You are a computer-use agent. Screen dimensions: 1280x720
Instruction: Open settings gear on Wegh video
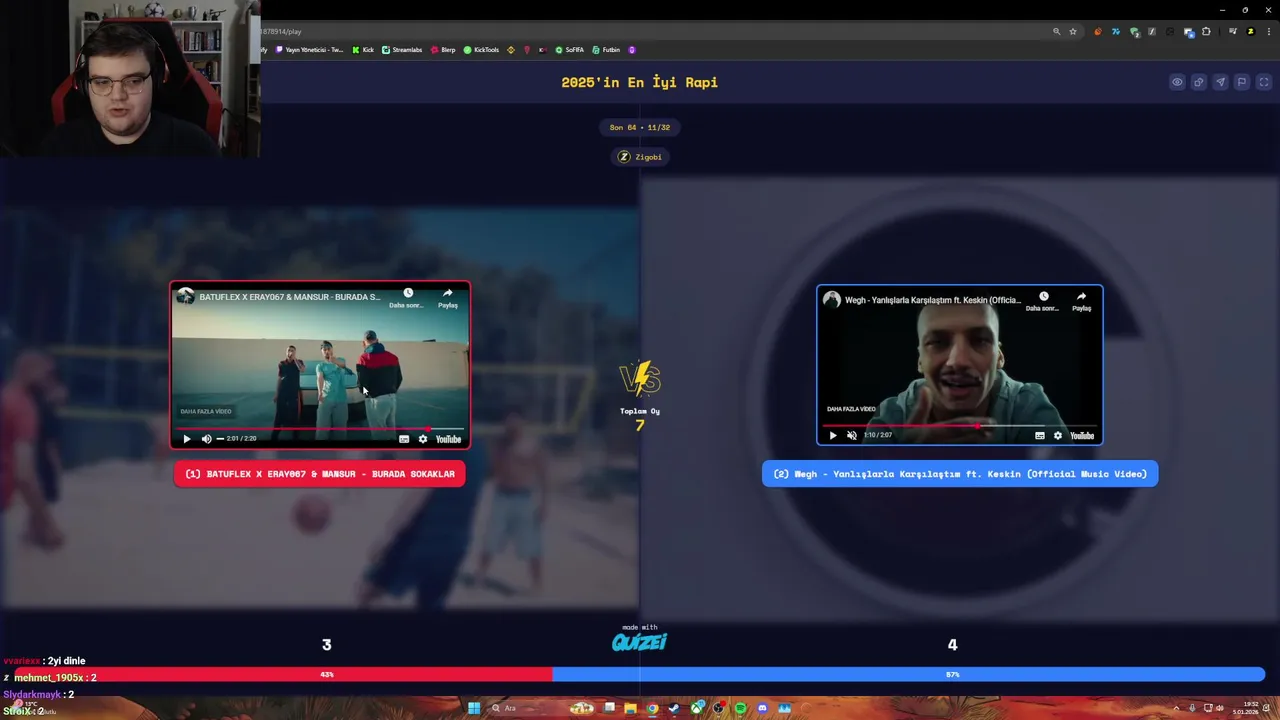[x=1058, y=435]
